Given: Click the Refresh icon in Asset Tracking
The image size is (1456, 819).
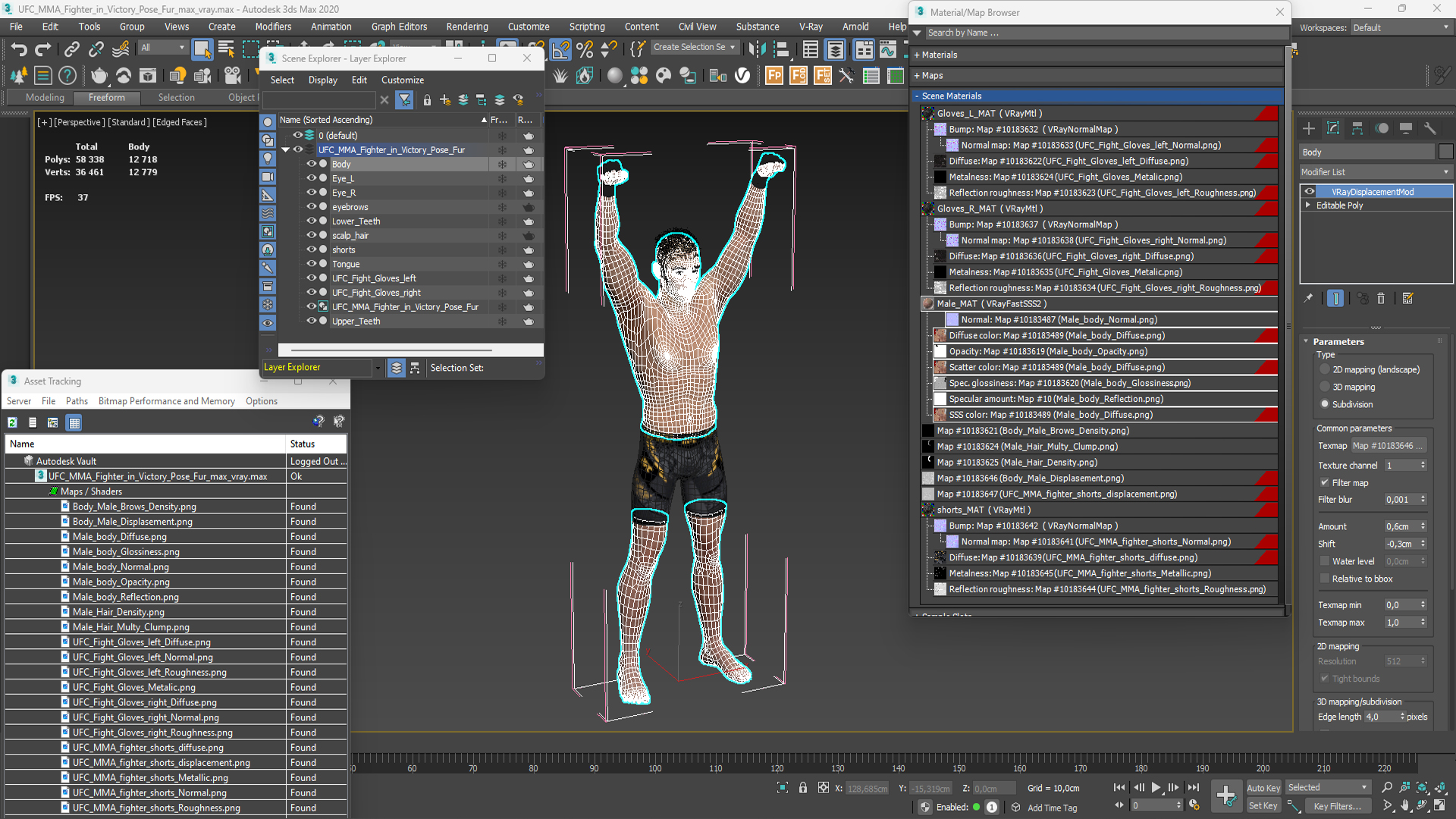Looking at the screenshot, I should point(12,422).
